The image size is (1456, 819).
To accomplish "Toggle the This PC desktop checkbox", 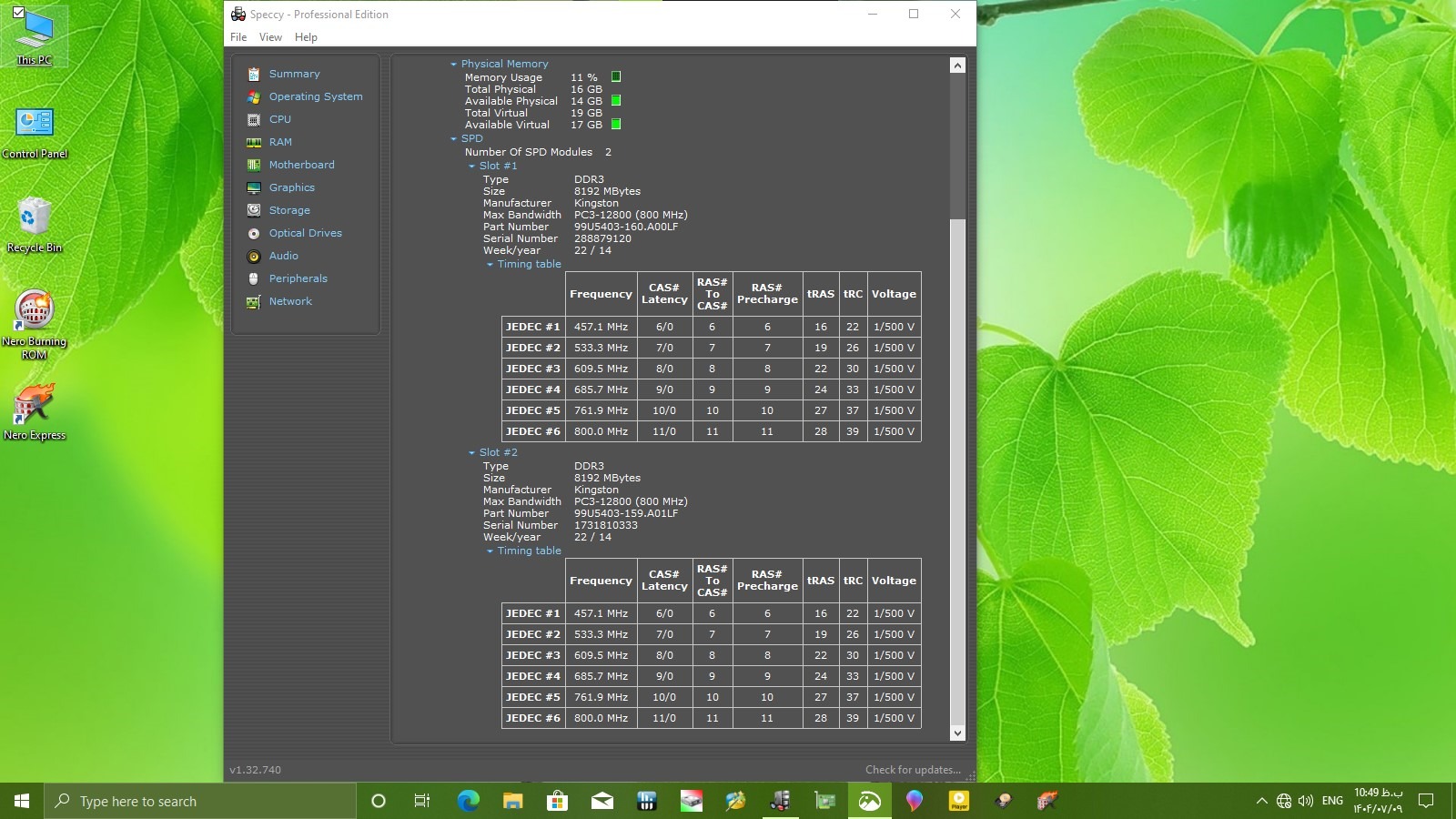I will [18, 13].
